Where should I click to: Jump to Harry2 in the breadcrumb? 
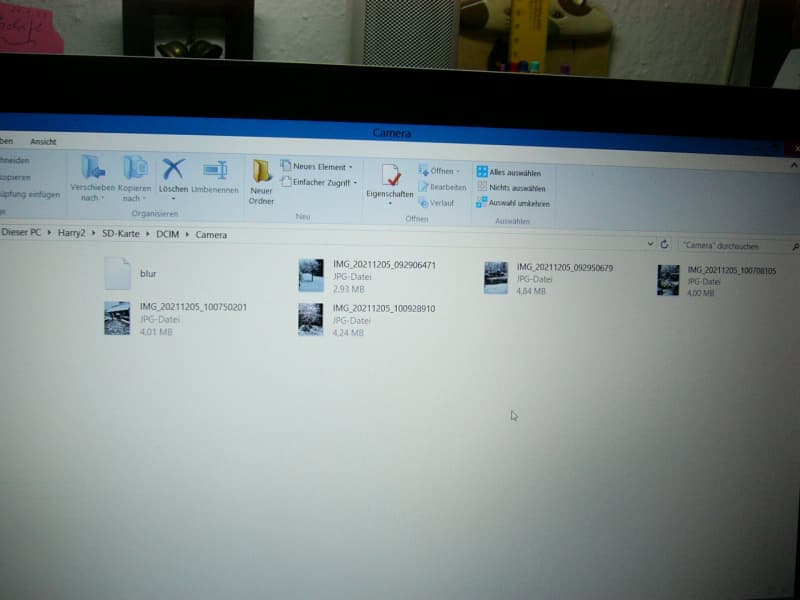click(71, 233)
